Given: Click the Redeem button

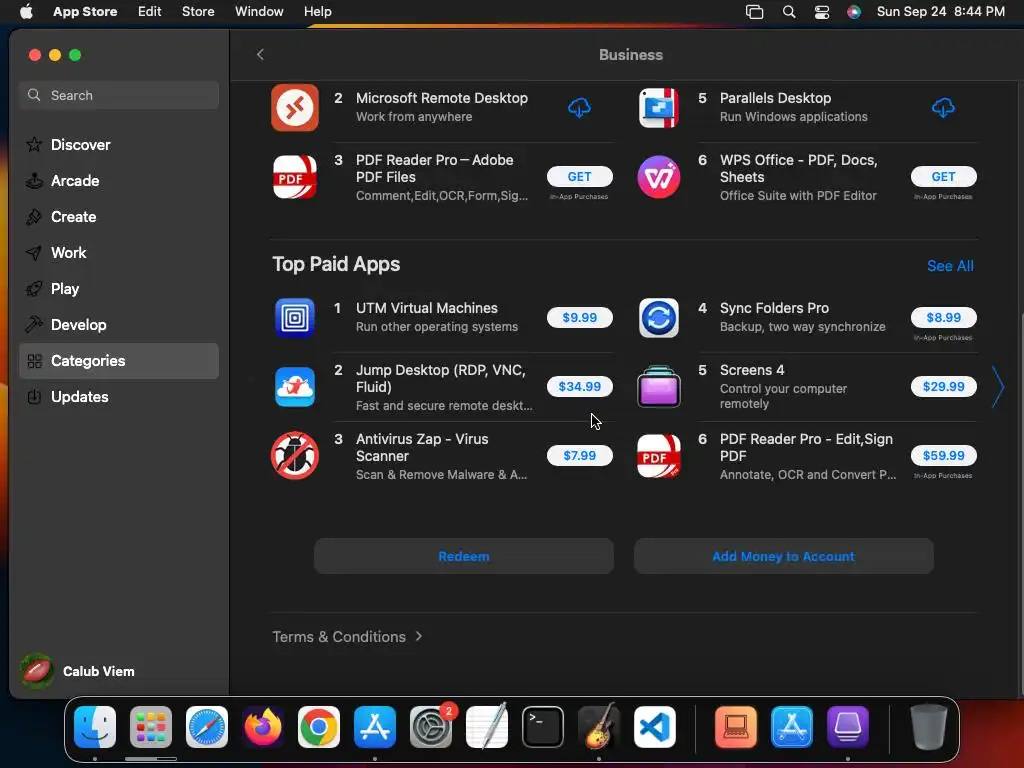Looking at the screenshot, I should point(464,556).
